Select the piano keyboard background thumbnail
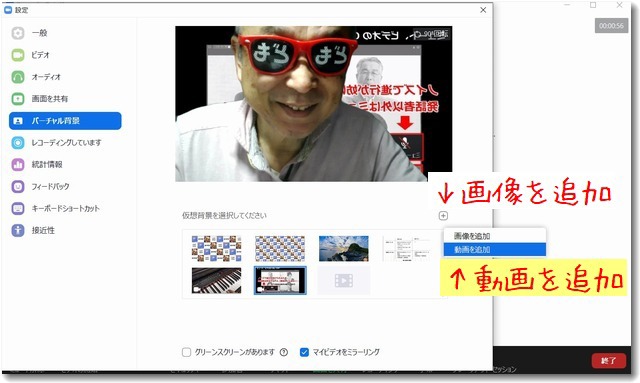The width and height of the screenshot is (640, 383). coord(216,281)
